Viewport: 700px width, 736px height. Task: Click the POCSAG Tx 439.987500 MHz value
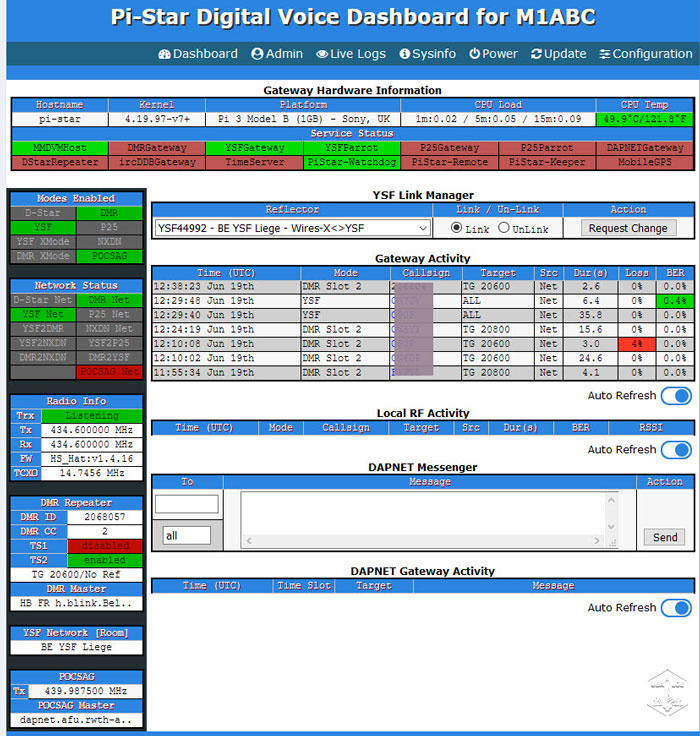pos(85,691)
